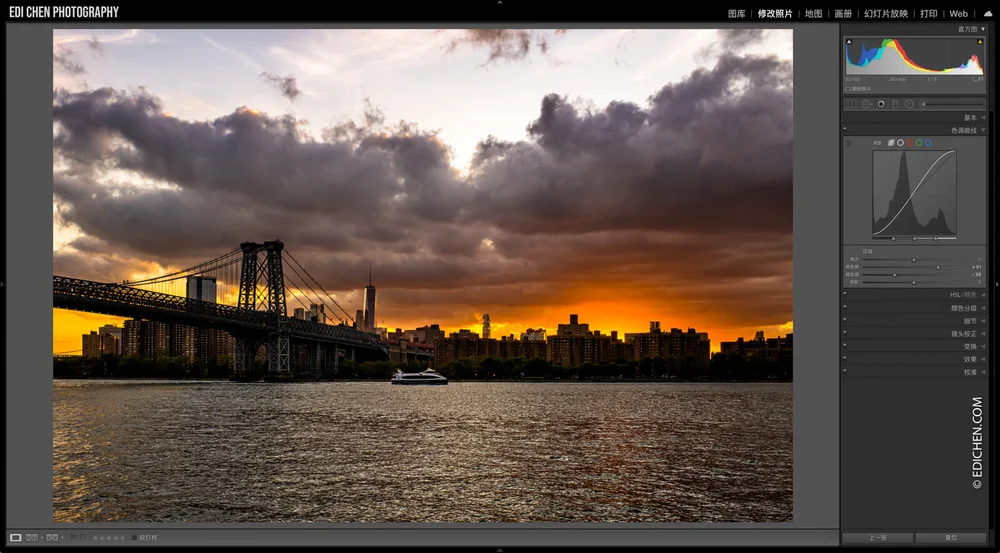Click the 亮色调 slider handle at +51

pyautogui.click(x=938, y=267)
